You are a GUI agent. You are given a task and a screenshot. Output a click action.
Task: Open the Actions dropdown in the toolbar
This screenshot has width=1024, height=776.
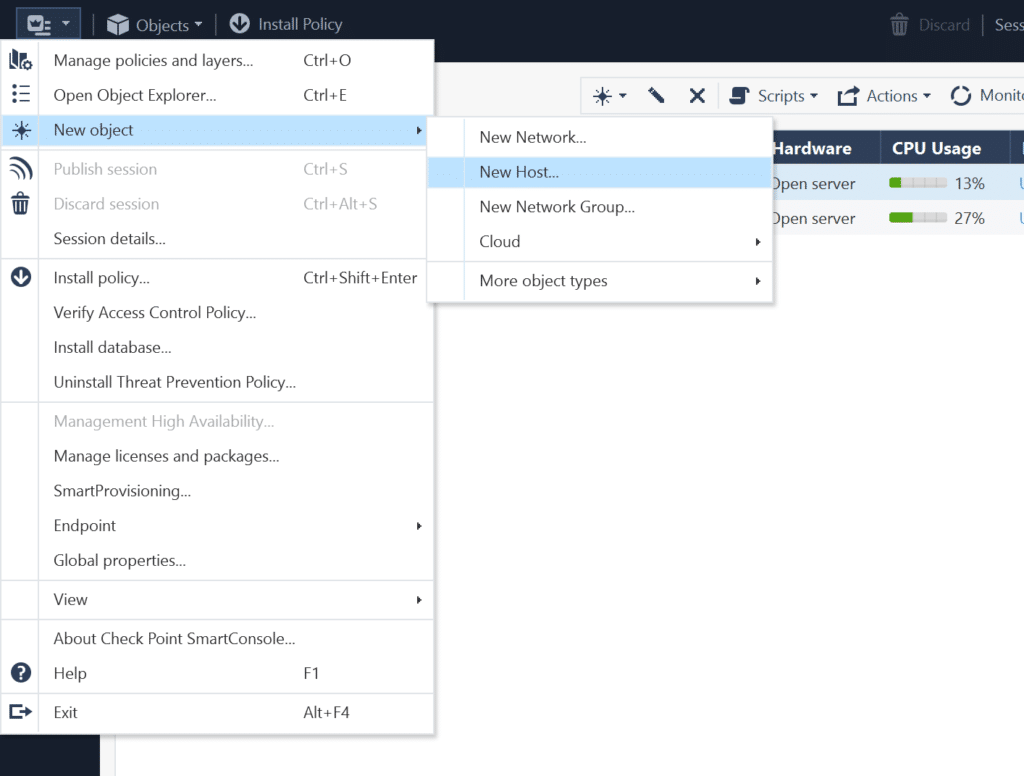point(884,95)
